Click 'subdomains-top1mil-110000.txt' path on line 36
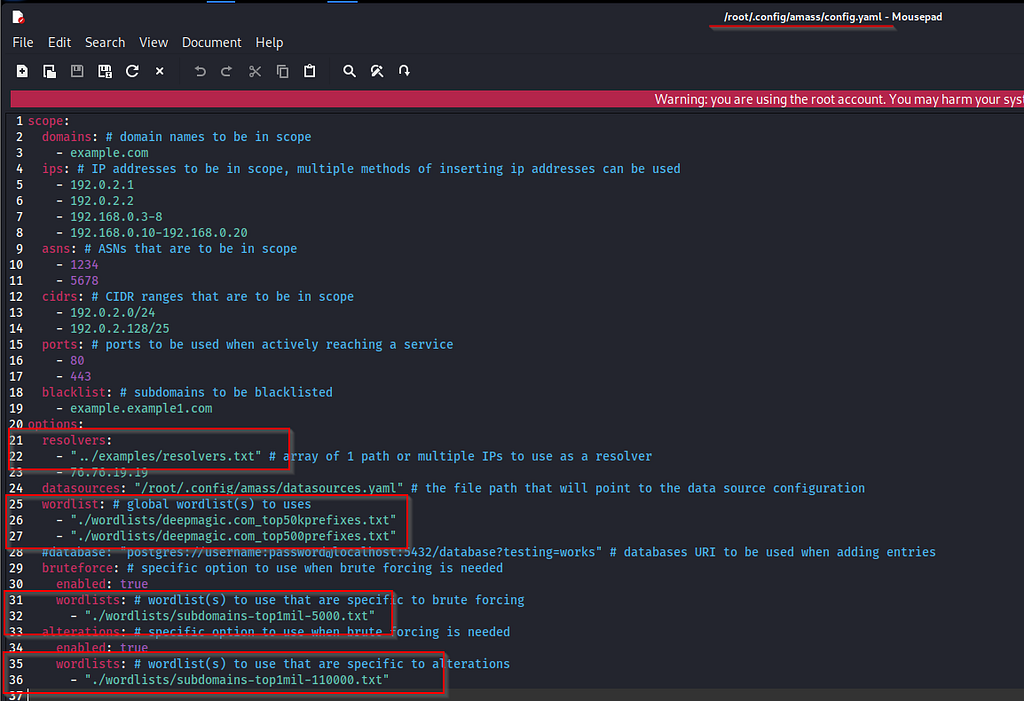Viewport: 1024px width, 701px height. pyautogui.click(x=237, y=679)
